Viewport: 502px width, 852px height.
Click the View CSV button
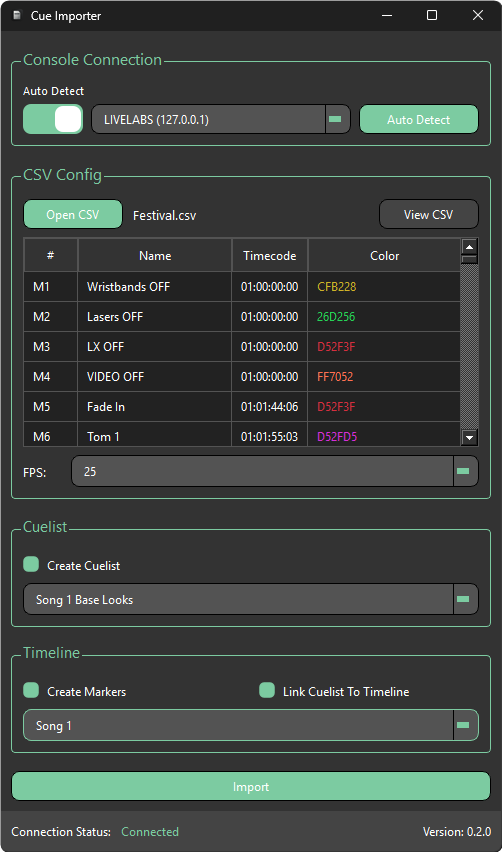[429, 215]
